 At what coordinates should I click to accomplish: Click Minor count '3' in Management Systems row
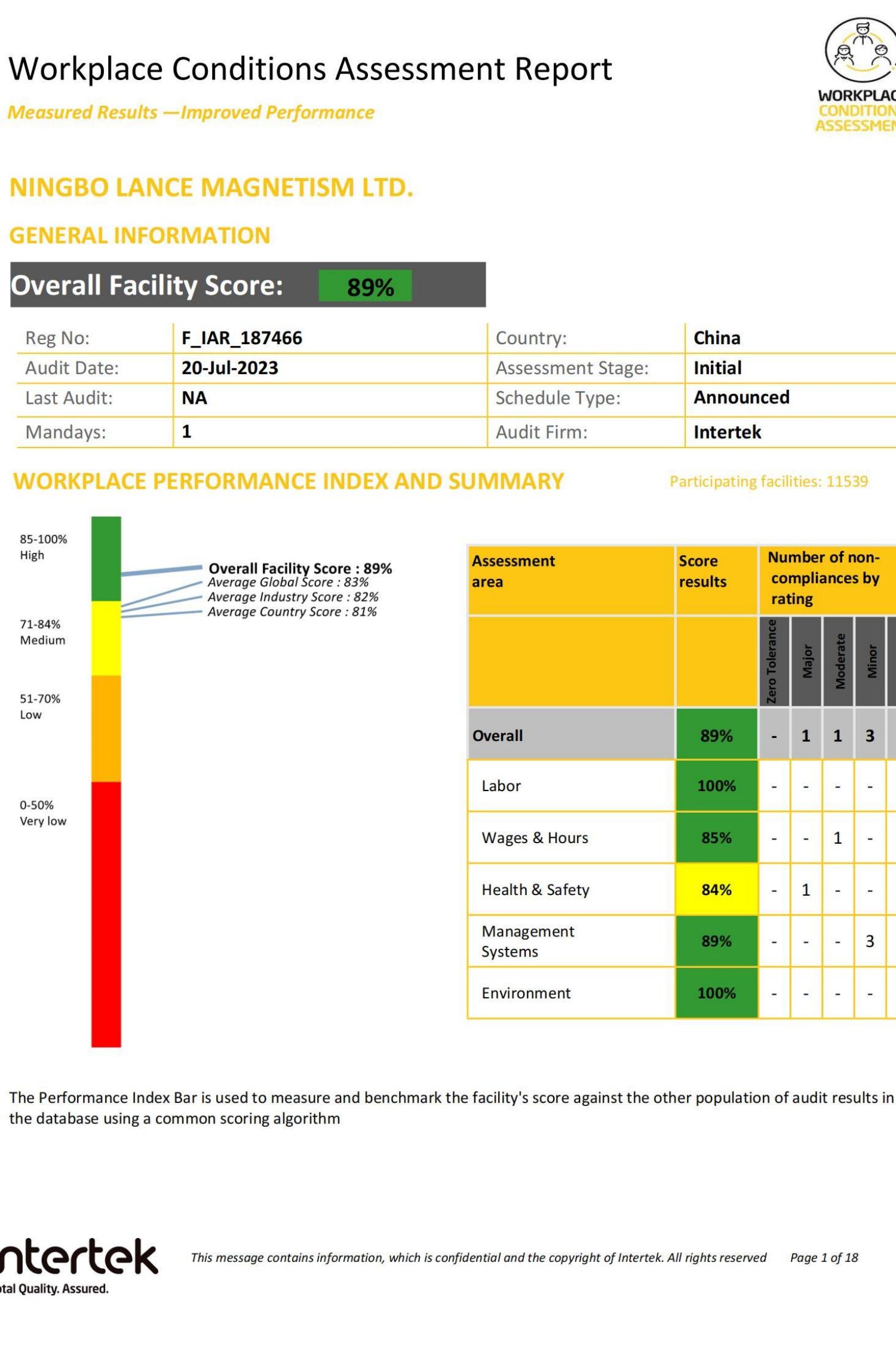tap(870, 941)
